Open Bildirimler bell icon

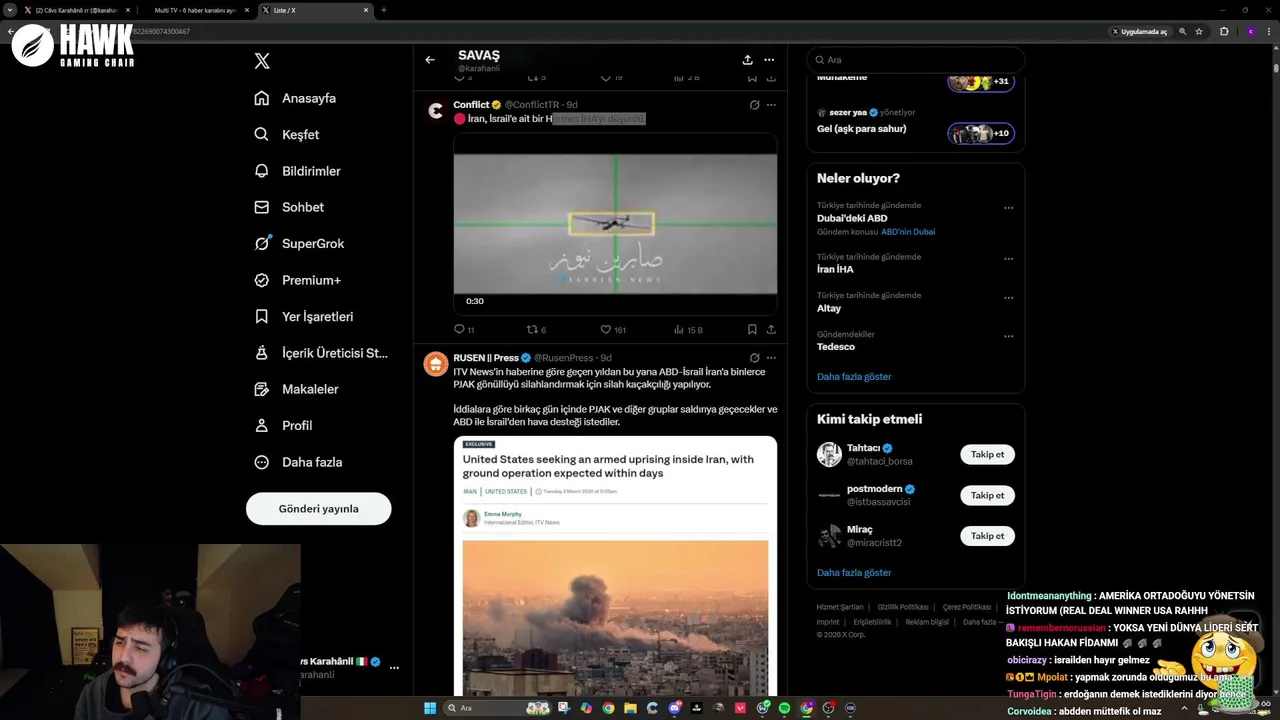[262, 171]
